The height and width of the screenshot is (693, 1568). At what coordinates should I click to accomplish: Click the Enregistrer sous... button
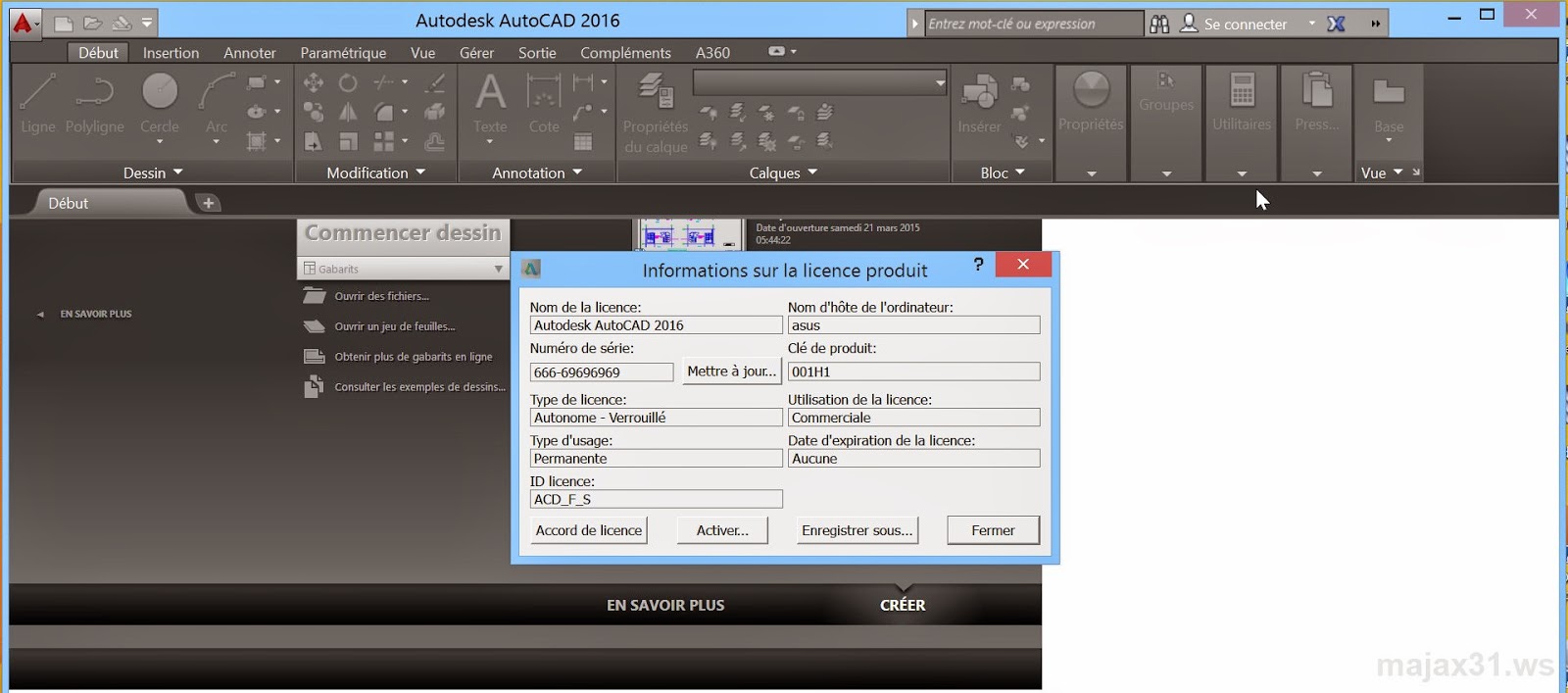coord(857,530)
